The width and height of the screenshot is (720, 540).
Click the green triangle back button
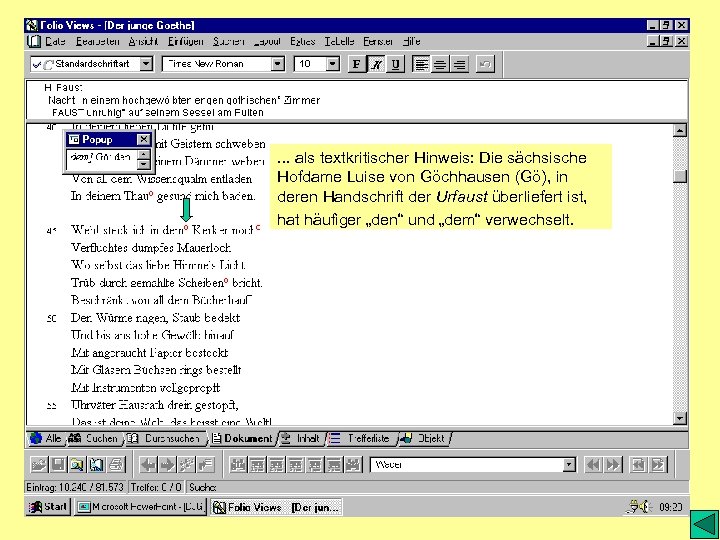pyautogui.click(x=704, y=524)
